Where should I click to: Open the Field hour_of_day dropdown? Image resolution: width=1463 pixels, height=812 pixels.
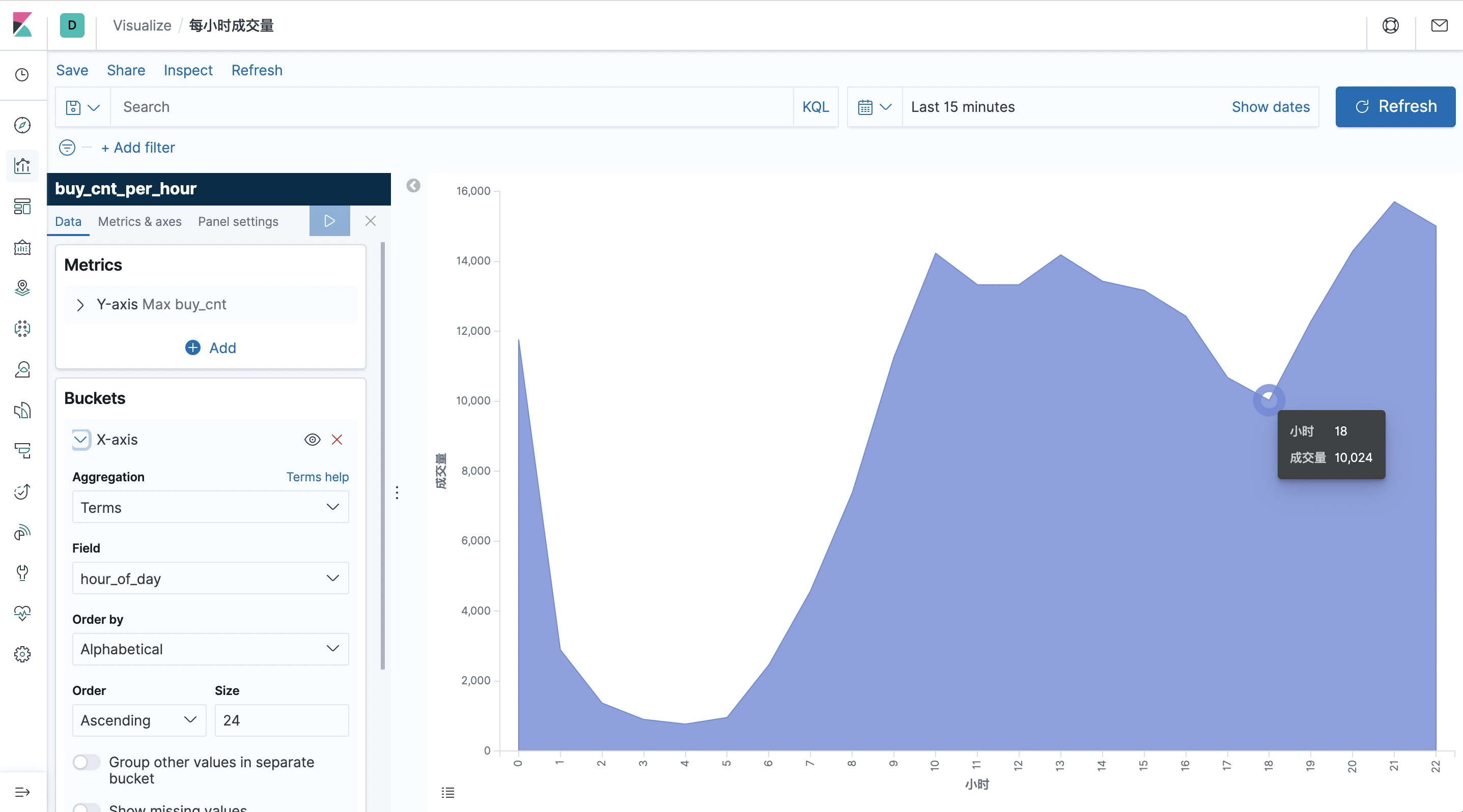(210, 578)
